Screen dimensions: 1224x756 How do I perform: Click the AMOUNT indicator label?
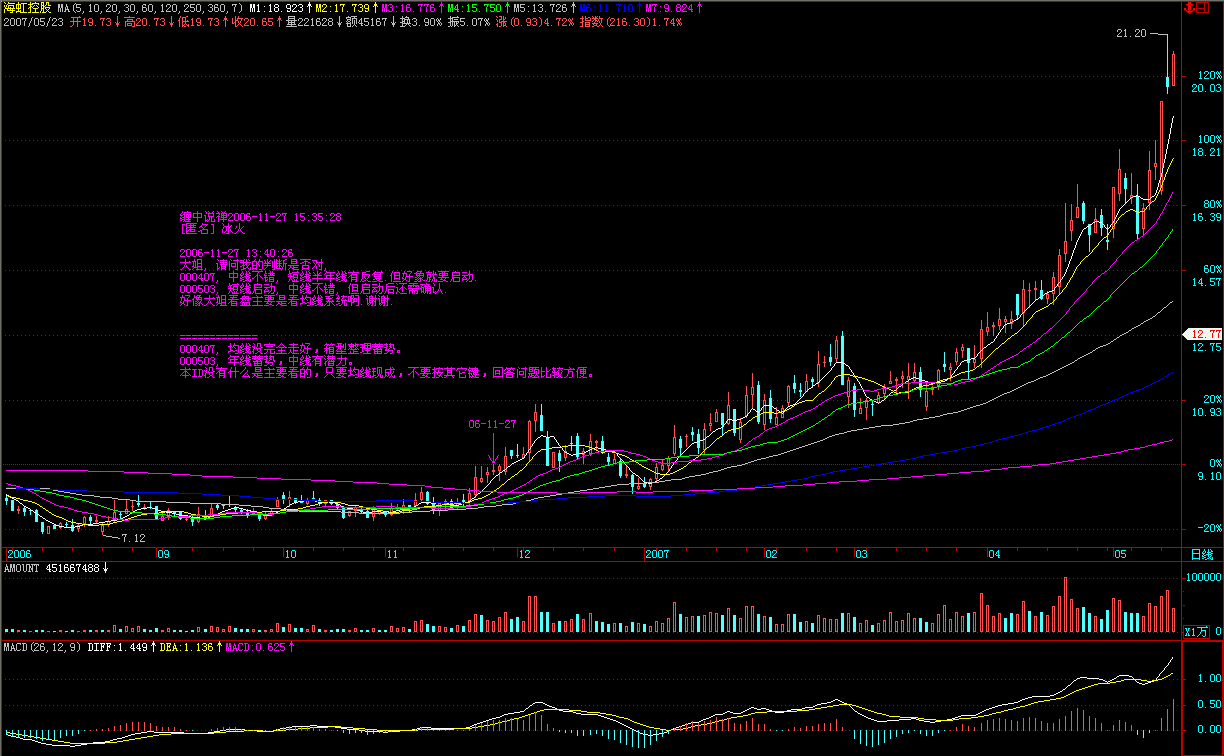pos(24,568)
